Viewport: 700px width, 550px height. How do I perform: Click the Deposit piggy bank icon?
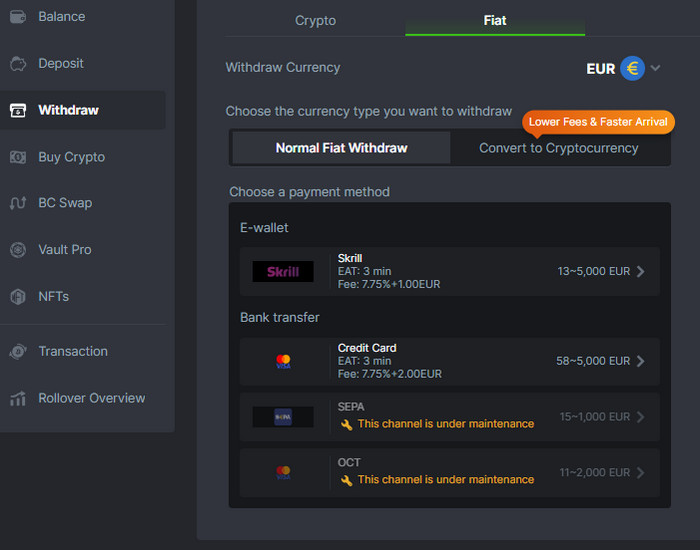click(x=18, y=64)
